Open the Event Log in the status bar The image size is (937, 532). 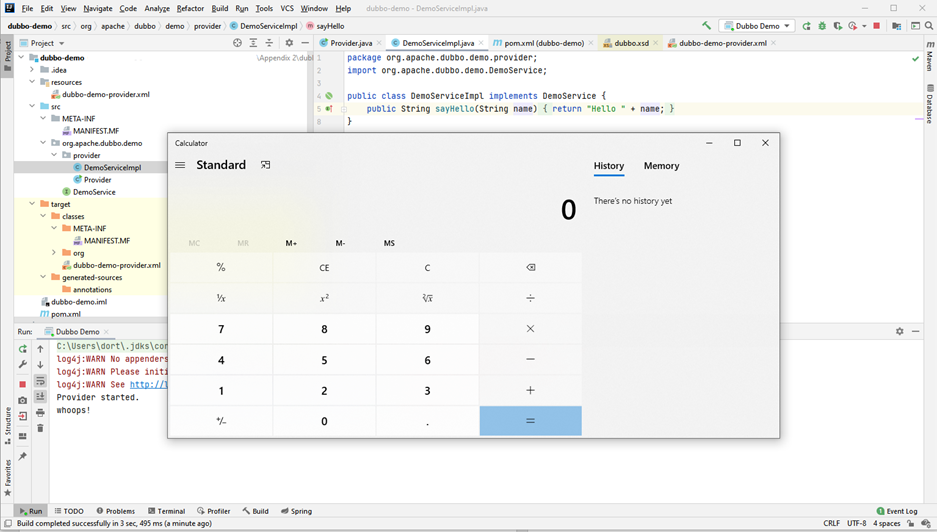point(896,511)
